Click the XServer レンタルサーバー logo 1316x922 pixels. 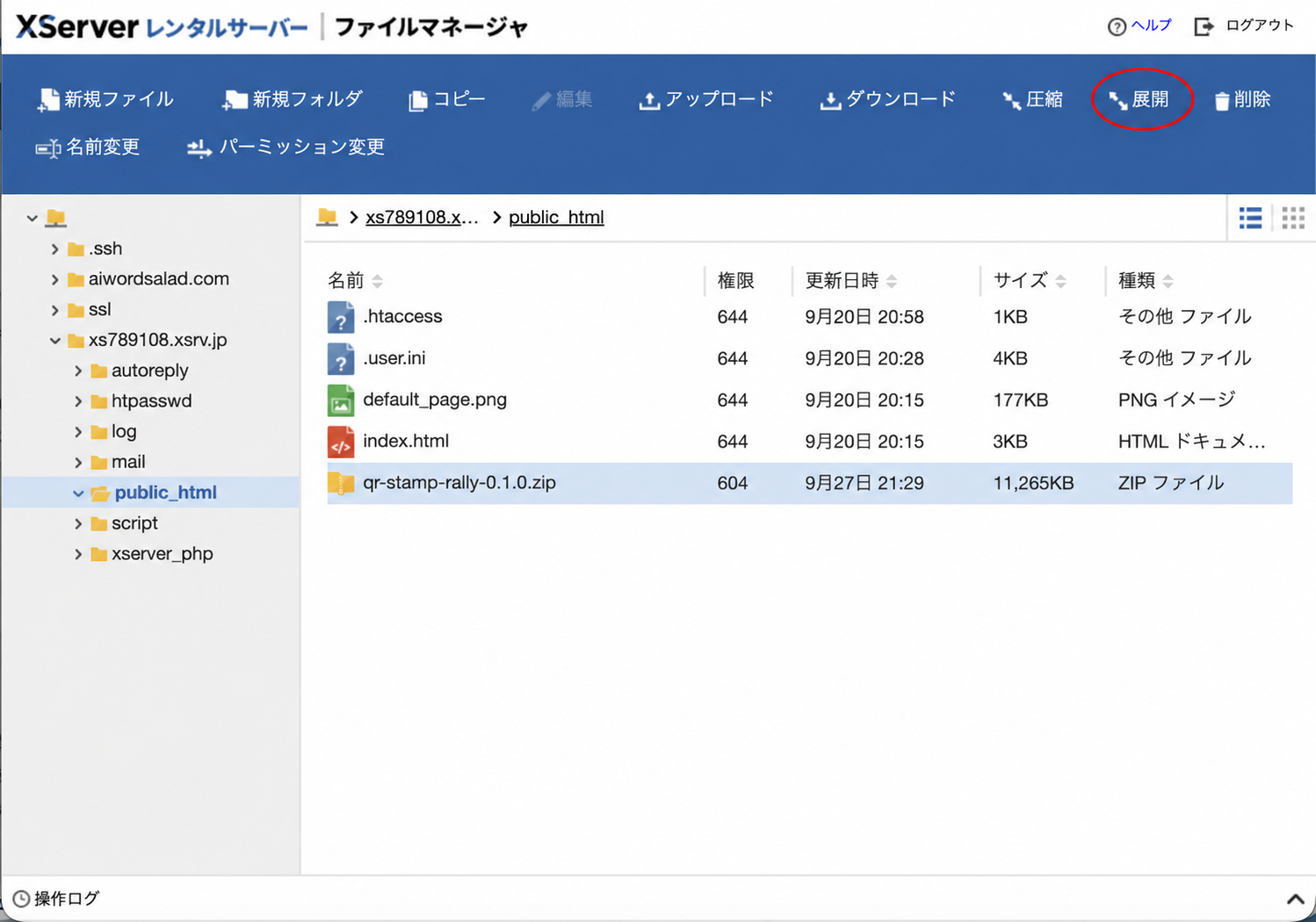(x=162, y=27)
